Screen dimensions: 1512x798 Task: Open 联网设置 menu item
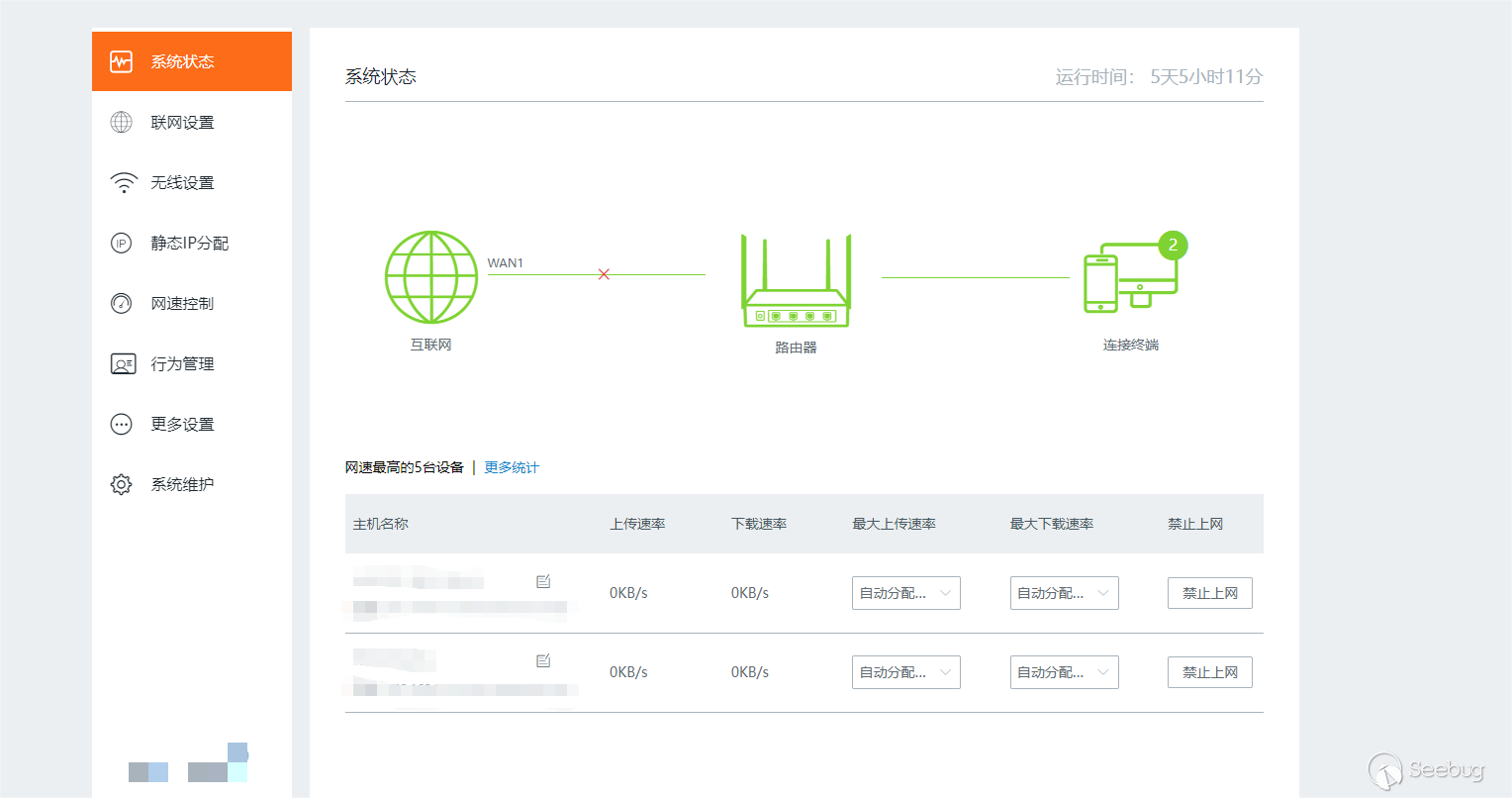tap(192, 122)
